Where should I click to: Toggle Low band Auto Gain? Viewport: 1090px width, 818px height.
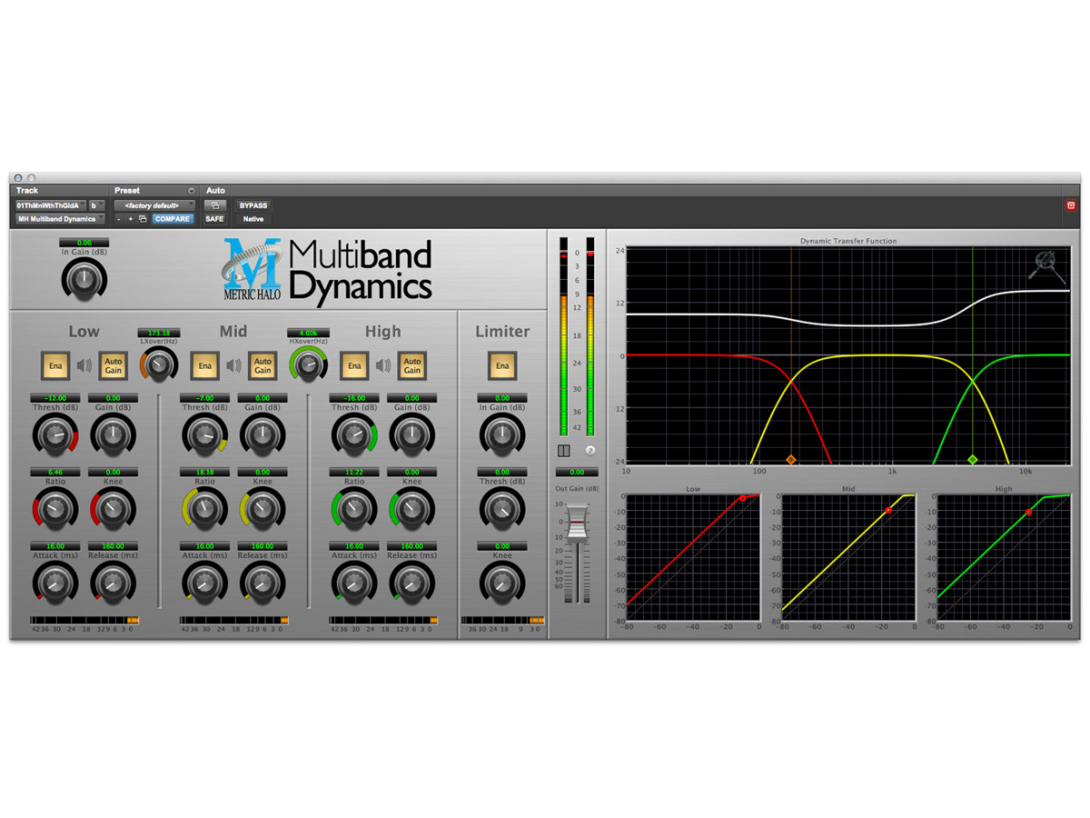(x=113, y=366)
